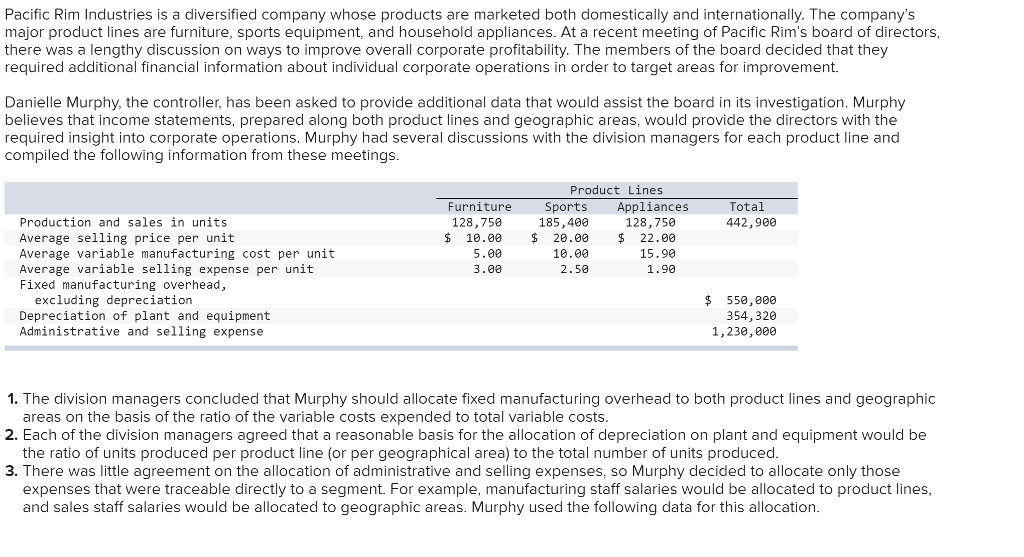
Task: Select Sports variable selling expense 2.50
Action: [x=574, y=269]
